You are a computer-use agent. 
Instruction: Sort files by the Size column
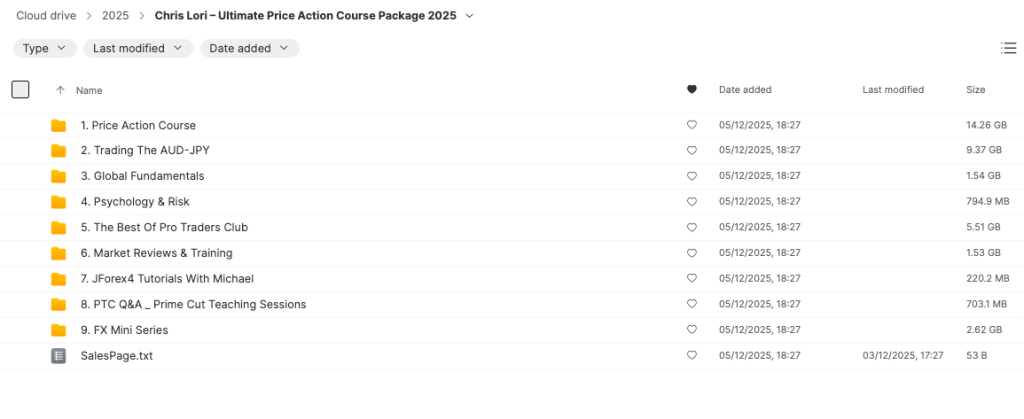tap(975, 90)
